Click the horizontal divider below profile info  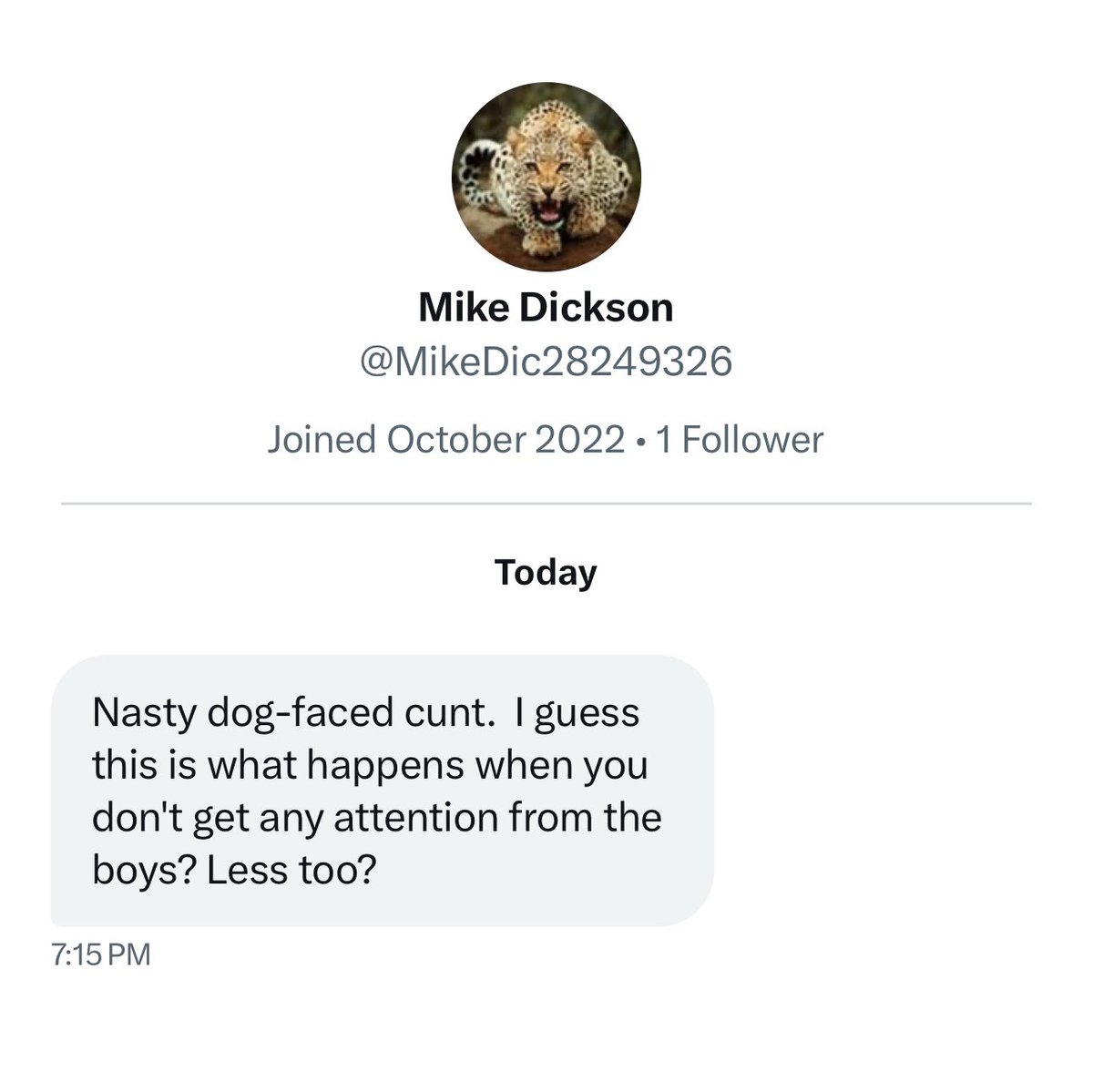(x=546, y=503)
